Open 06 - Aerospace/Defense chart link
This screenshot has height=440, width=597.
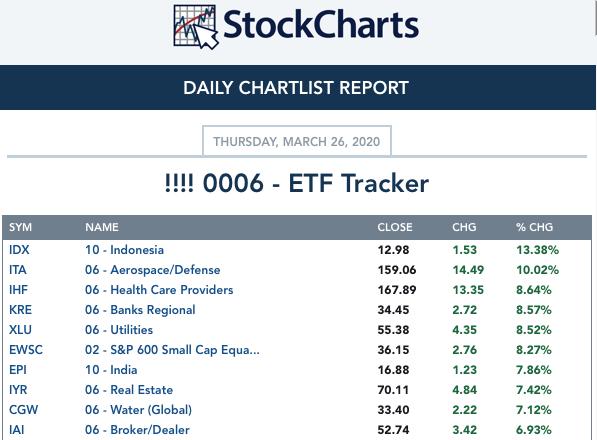click(153, 270)
